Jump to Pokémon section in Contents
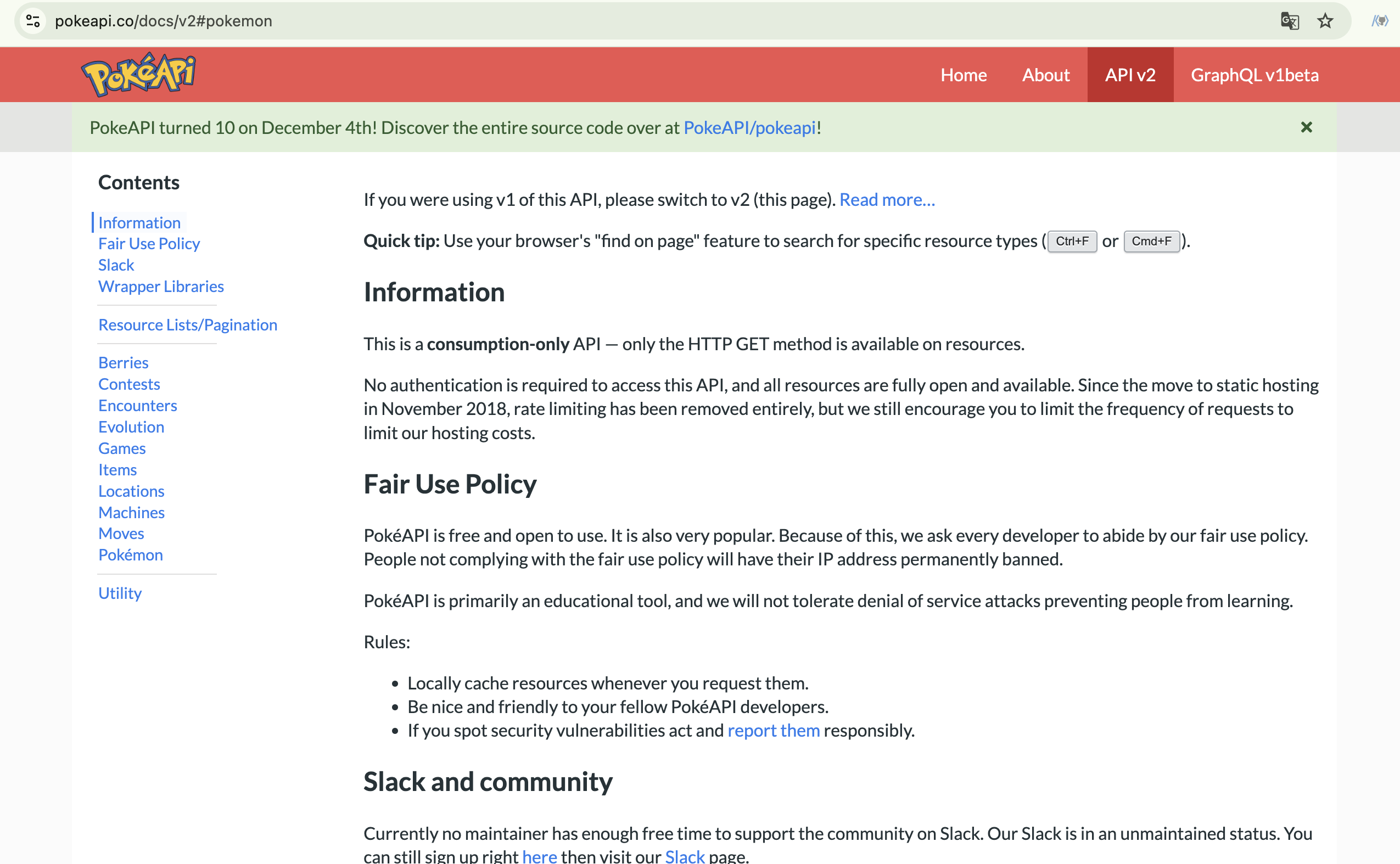Viewport: 1400px width, 864px height. pyautogui.click(x=130, y=555)
